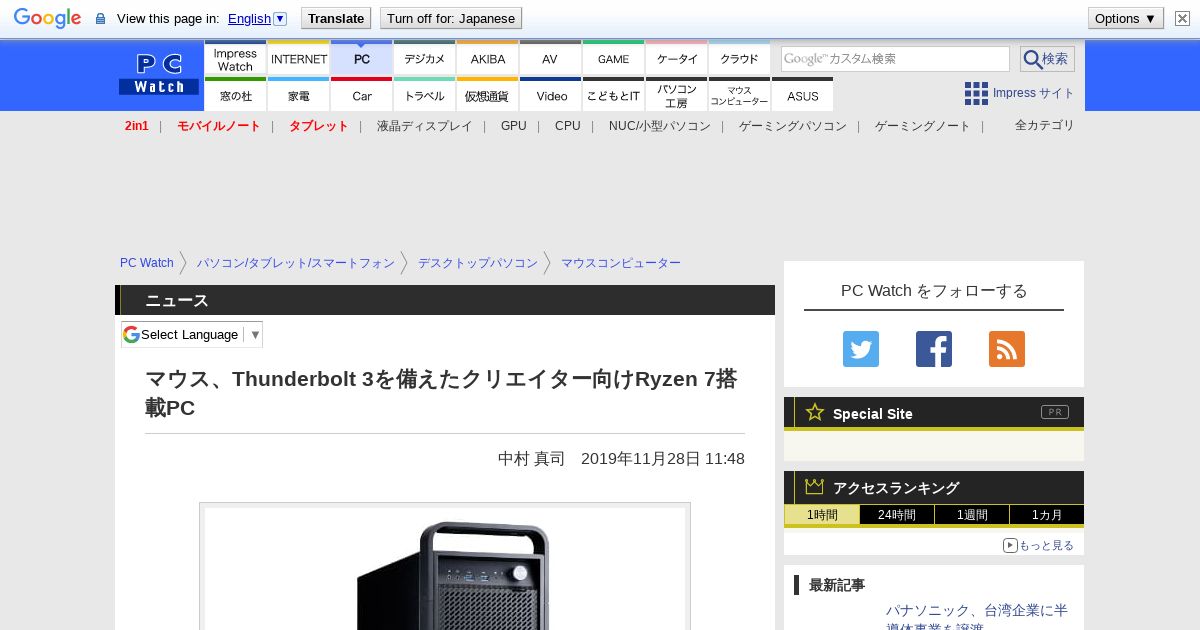Open the ゲーミングノート category link
Image resolution: width=1200 pixels, height=630 pixels.
[923, 126]
